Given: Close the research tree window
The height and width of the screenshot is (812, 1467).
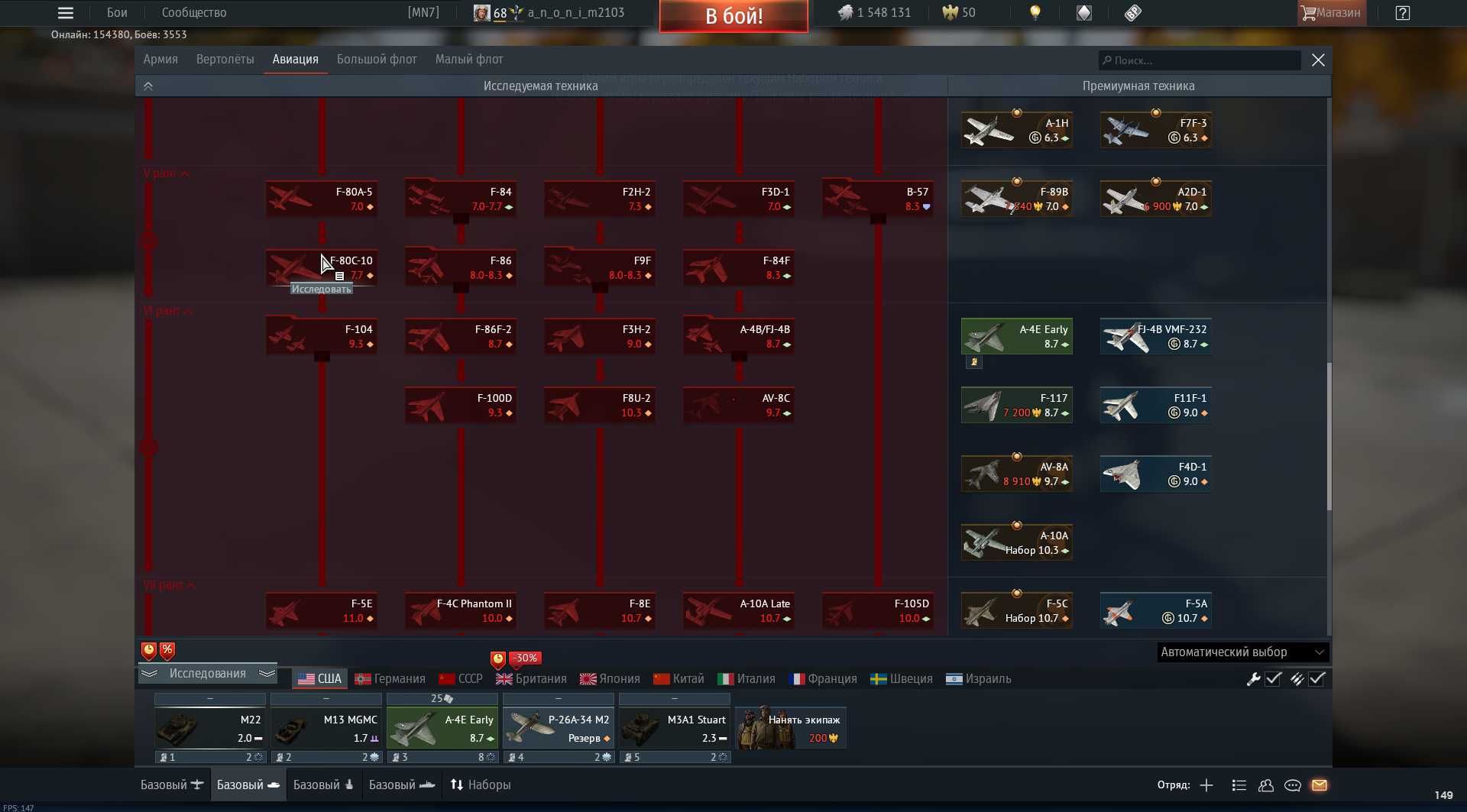Looking at the screenshot, I should point(1318,60).
